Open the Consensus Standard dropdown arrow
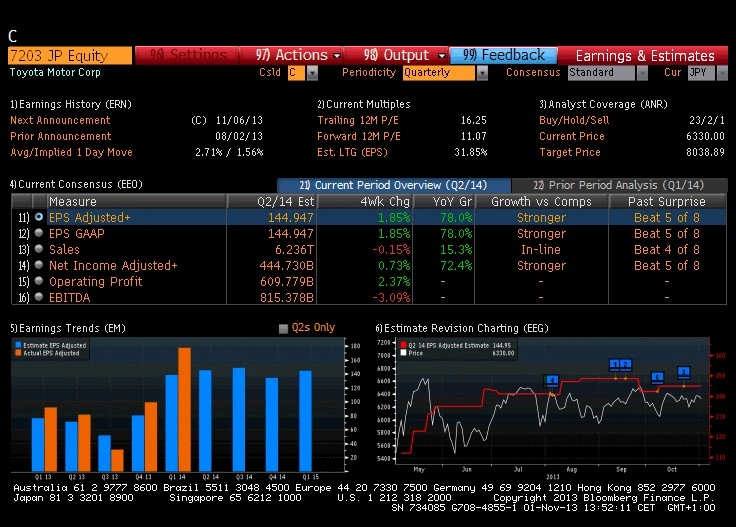736x527 pixels. 642,73
